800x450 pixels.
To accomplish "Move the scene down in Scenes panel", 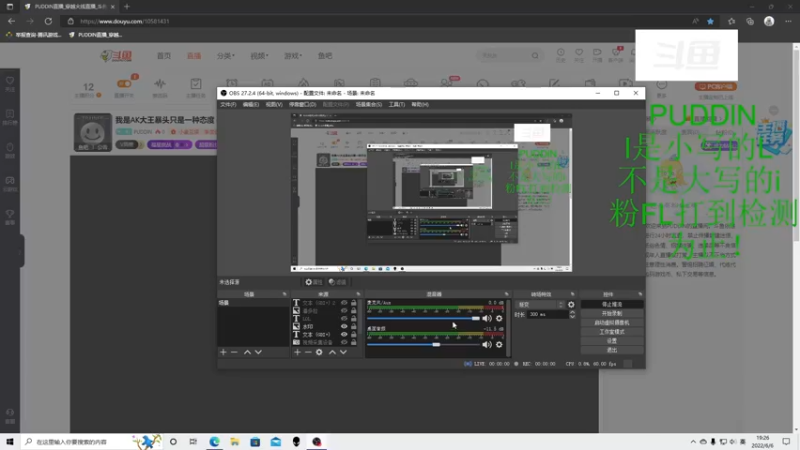I will pyautogui.click(x=258, y=352).
